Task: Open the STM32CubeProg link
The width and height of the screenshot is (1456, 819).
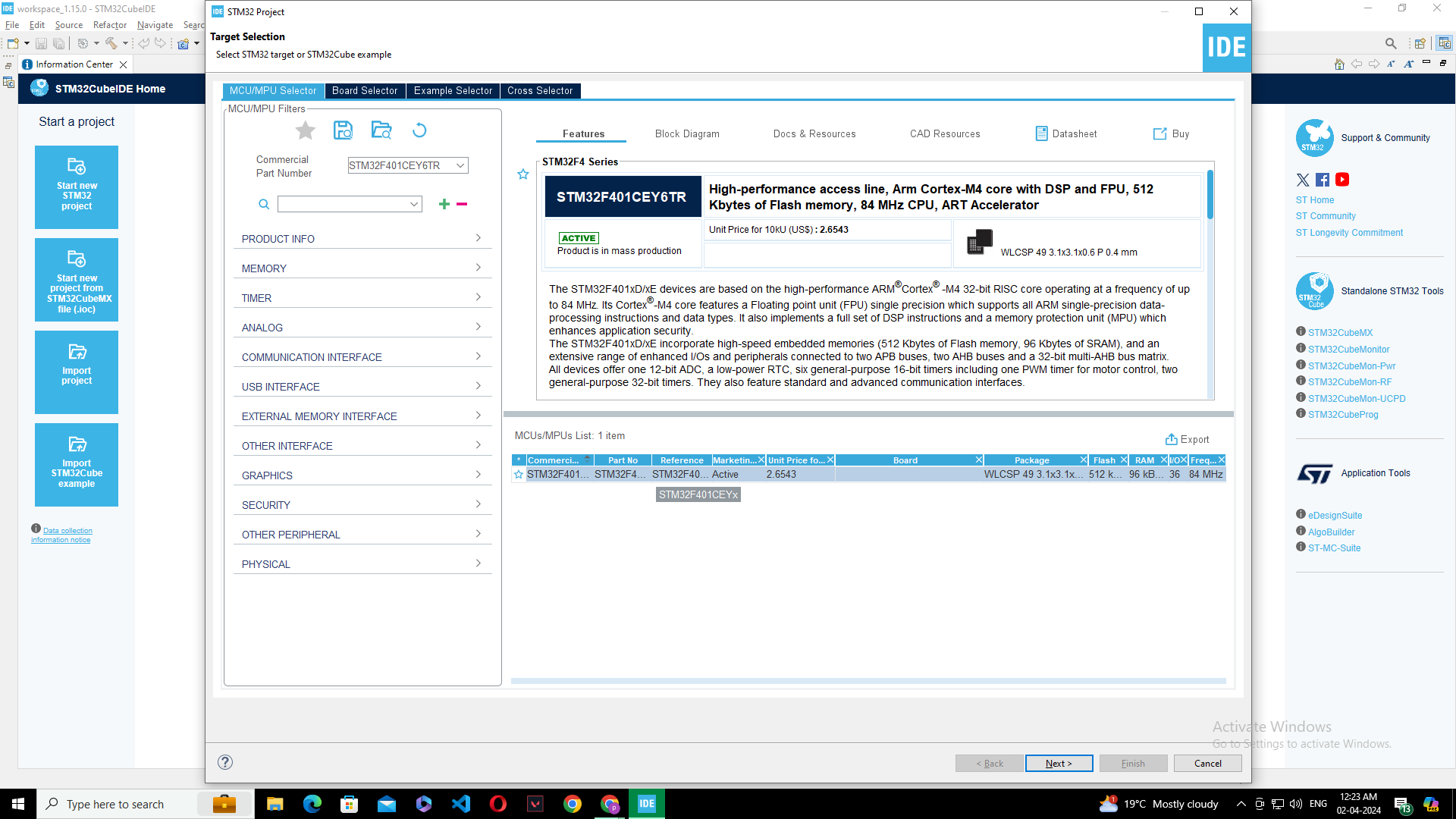Action: (x=1343, y=415)
